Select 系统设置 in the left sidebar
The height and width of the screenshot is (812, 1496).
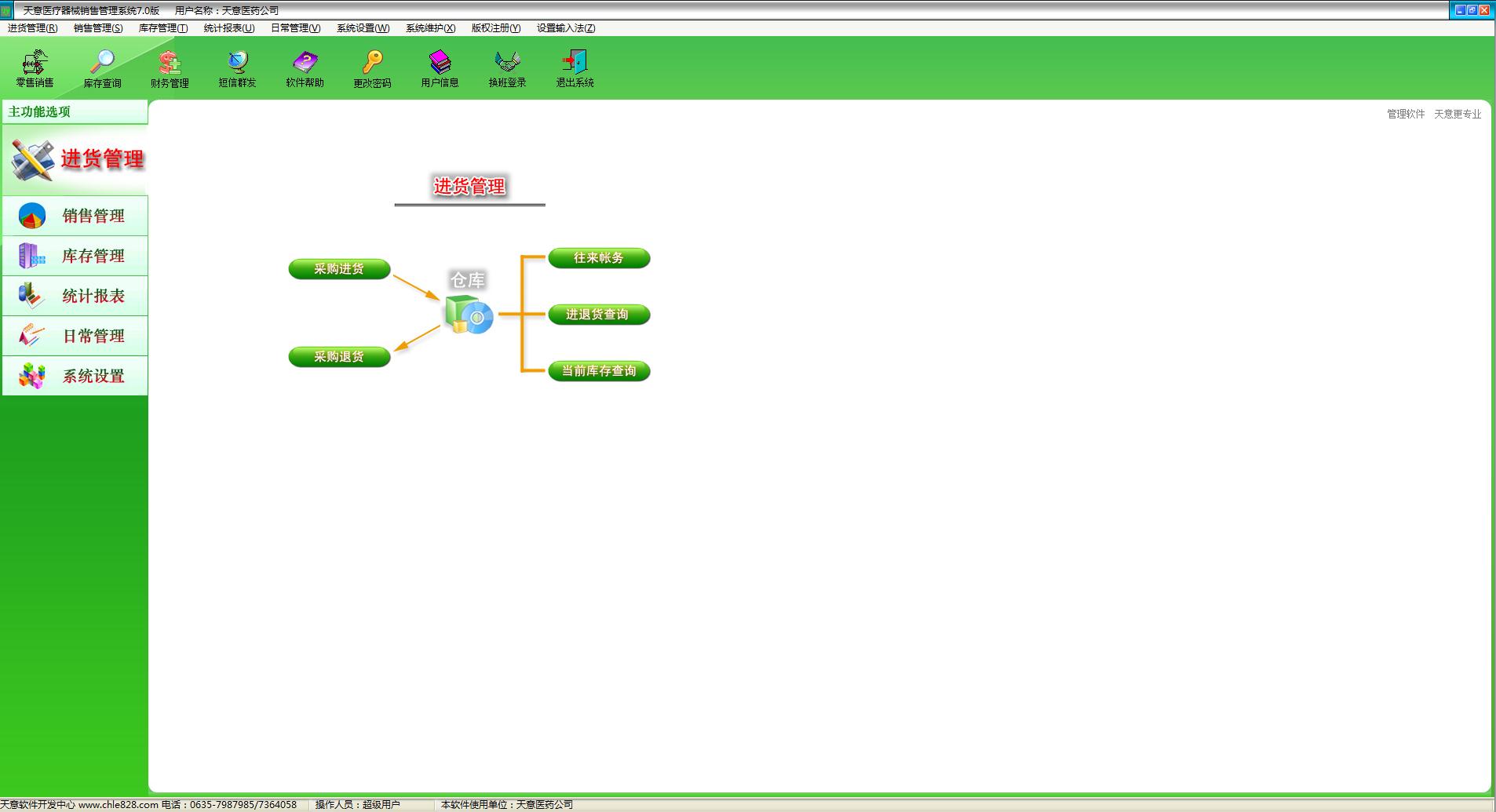tap(75, 376)
